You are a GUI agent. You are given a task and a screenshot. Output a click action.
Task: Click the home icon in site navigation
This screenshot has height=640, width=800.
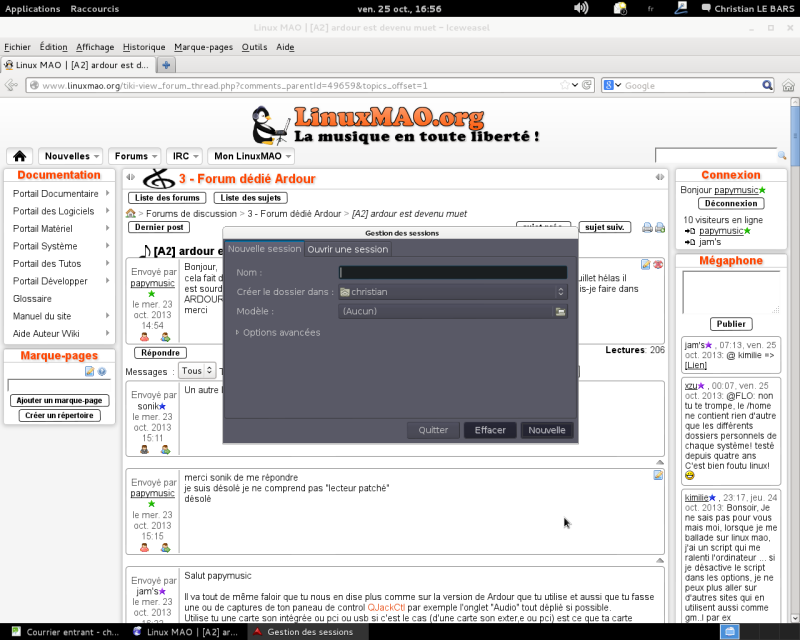[x=19, y=156]
